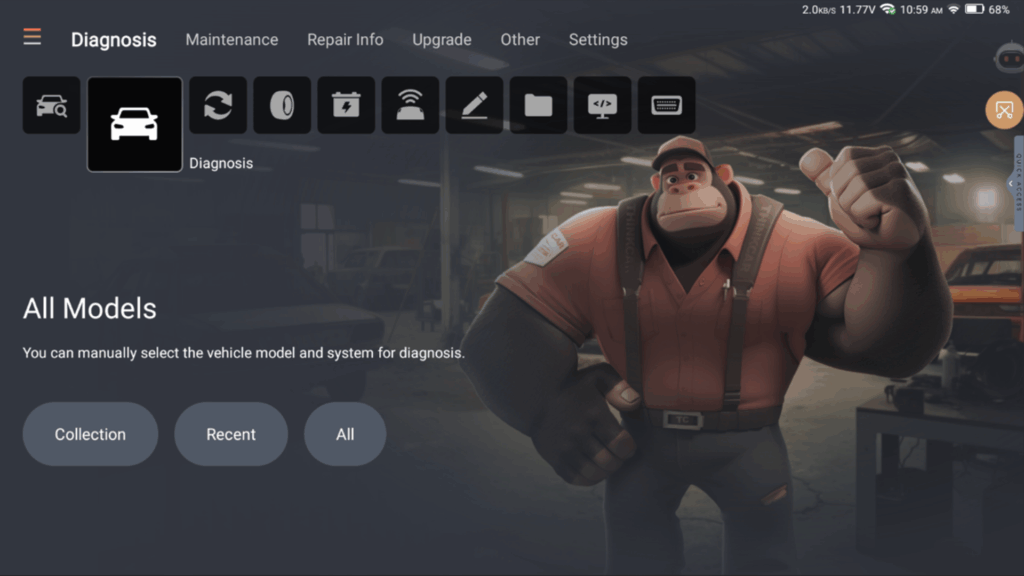This screenshot has width=1024, height=576.
Task: Select the highlighted car Diagnosis tile
Action: 135,124
